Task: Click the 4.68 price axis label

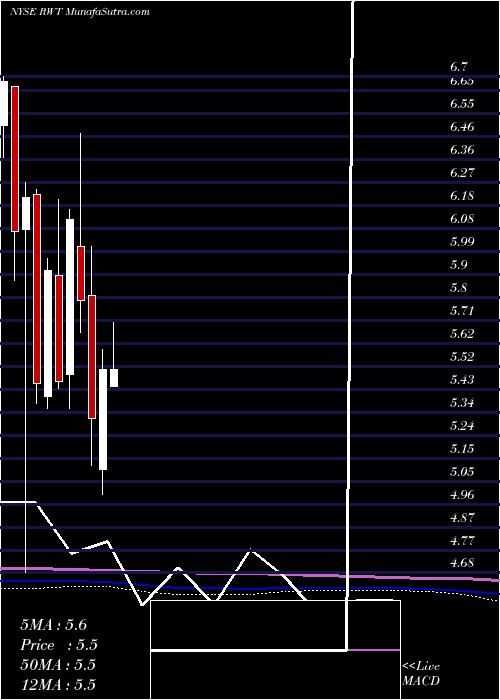Action: [461, 563]
